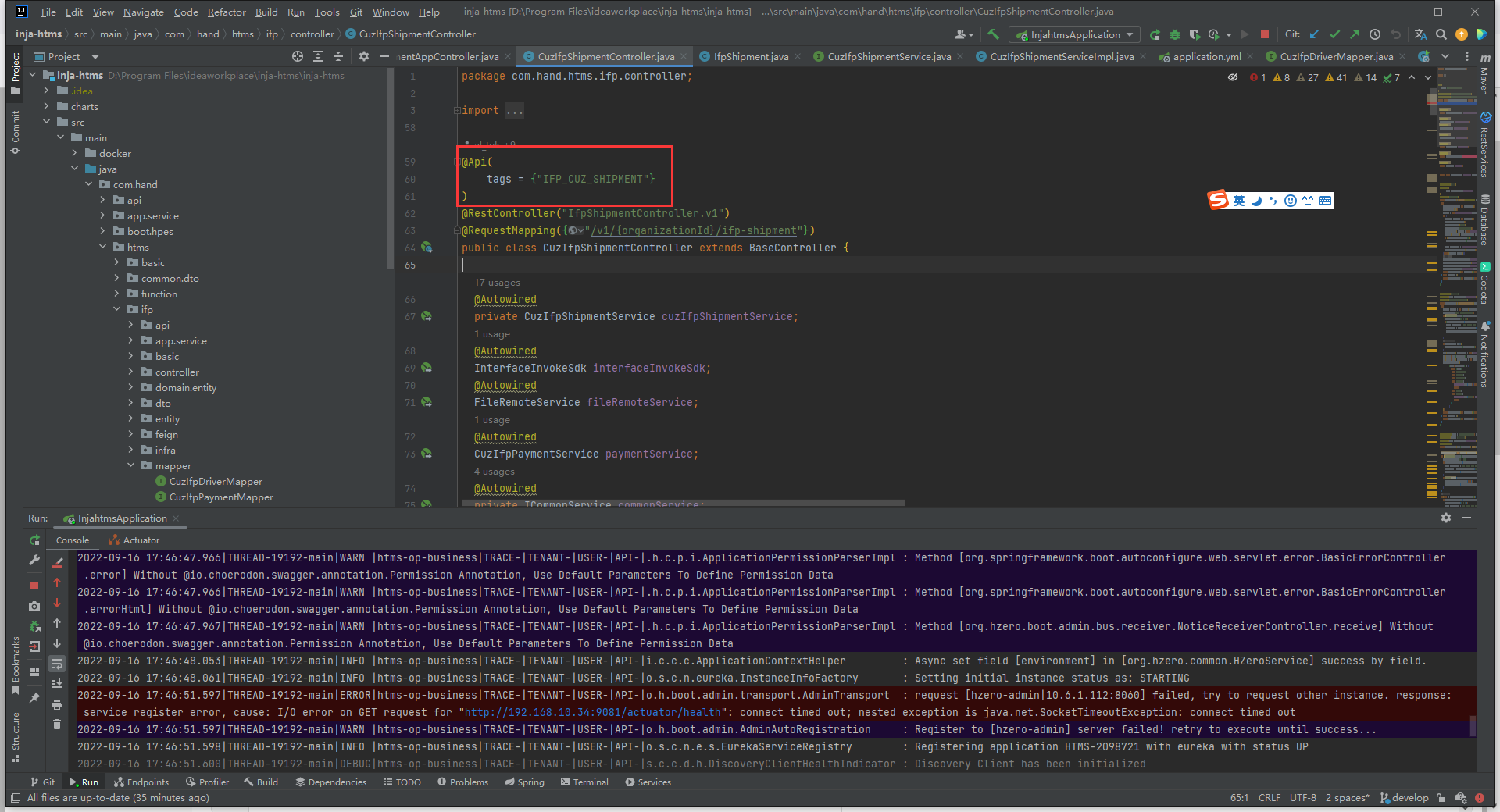Take a thread dump with the camera icon
Viewport: 1500px width, 812px height.
(x=34, y=606)
